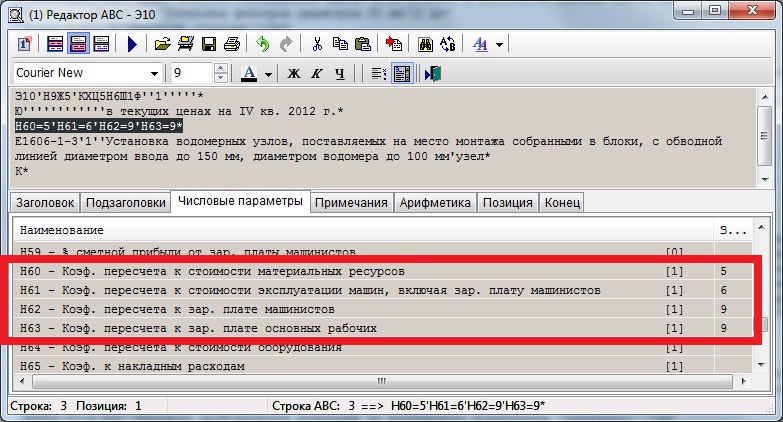Screen dimensions: 783x422
Task: Click the value 6 in row H61
Action: click(724, 291)
